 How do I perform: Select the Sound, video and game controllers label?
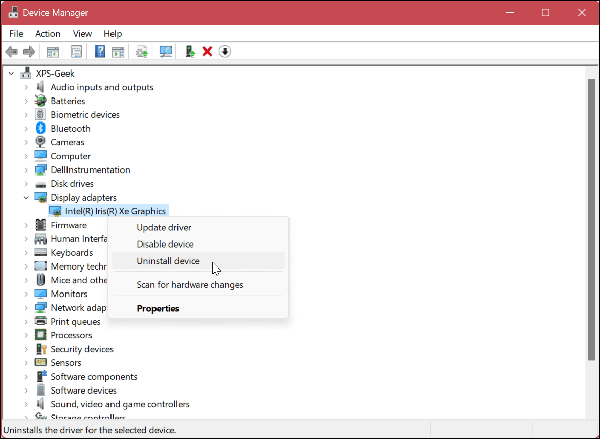[120, 404]
